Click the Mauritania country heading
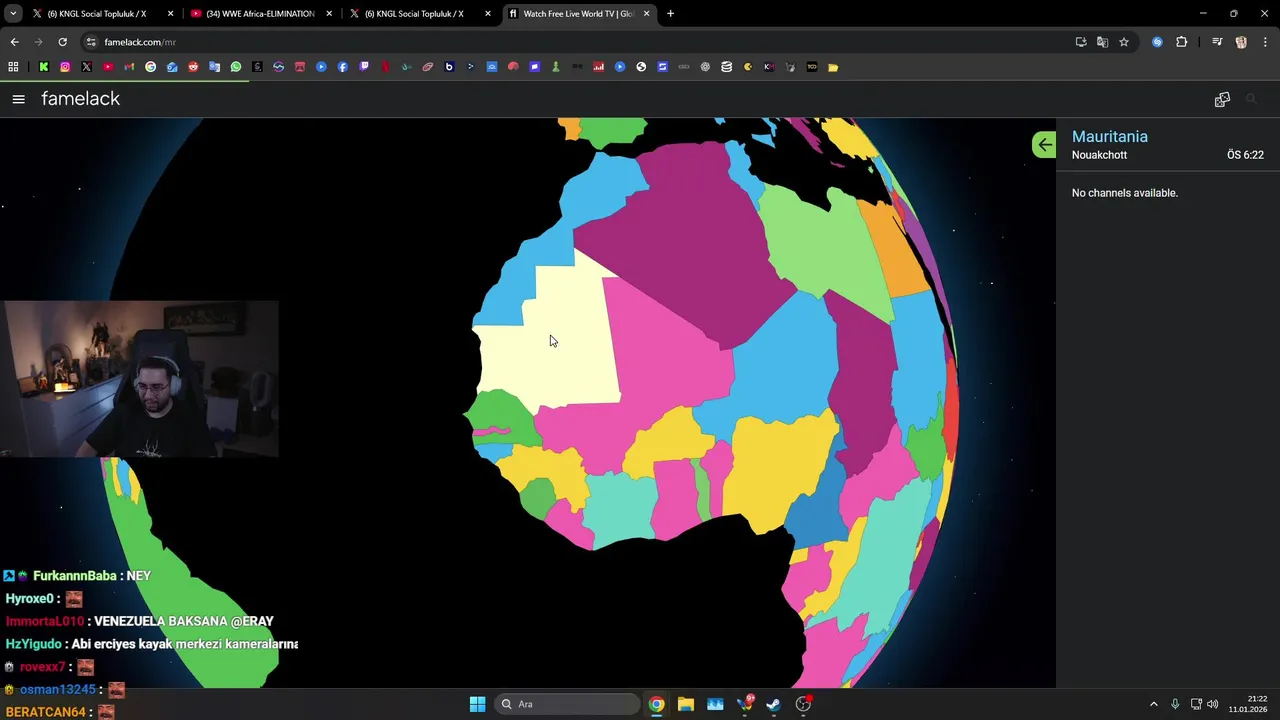 click(x=1109, y=136)
